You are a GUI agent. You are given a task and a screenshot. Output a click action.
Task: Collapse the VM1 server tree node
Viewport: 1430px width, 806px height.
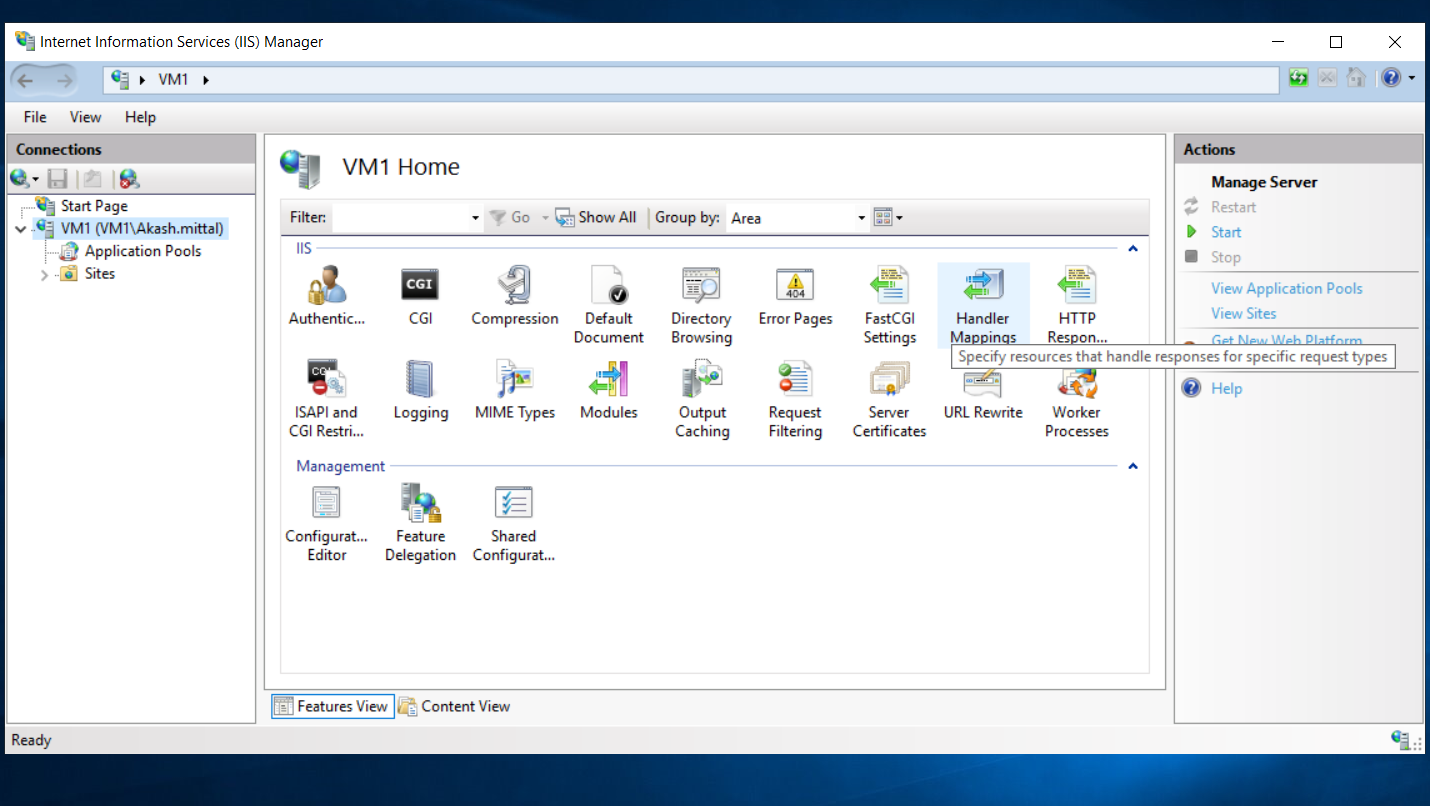tap(21, 229)
